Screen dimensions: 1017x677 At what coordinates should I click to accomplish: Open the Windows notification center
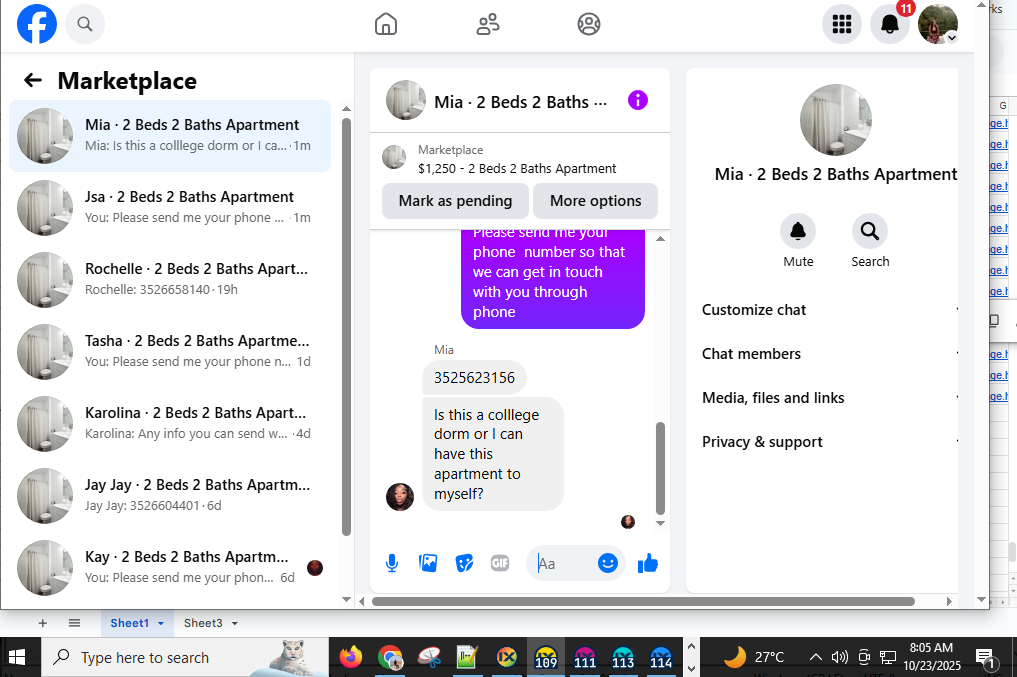coord(985,658)
